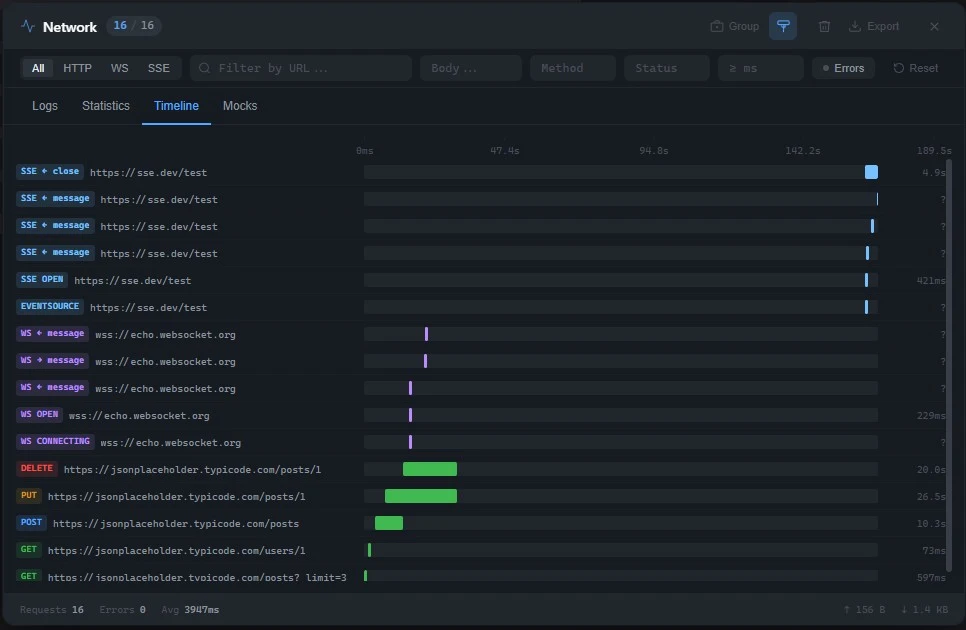Select the SSE close request row badge
Screen dimensions: 966x630
tap(50, 172)
